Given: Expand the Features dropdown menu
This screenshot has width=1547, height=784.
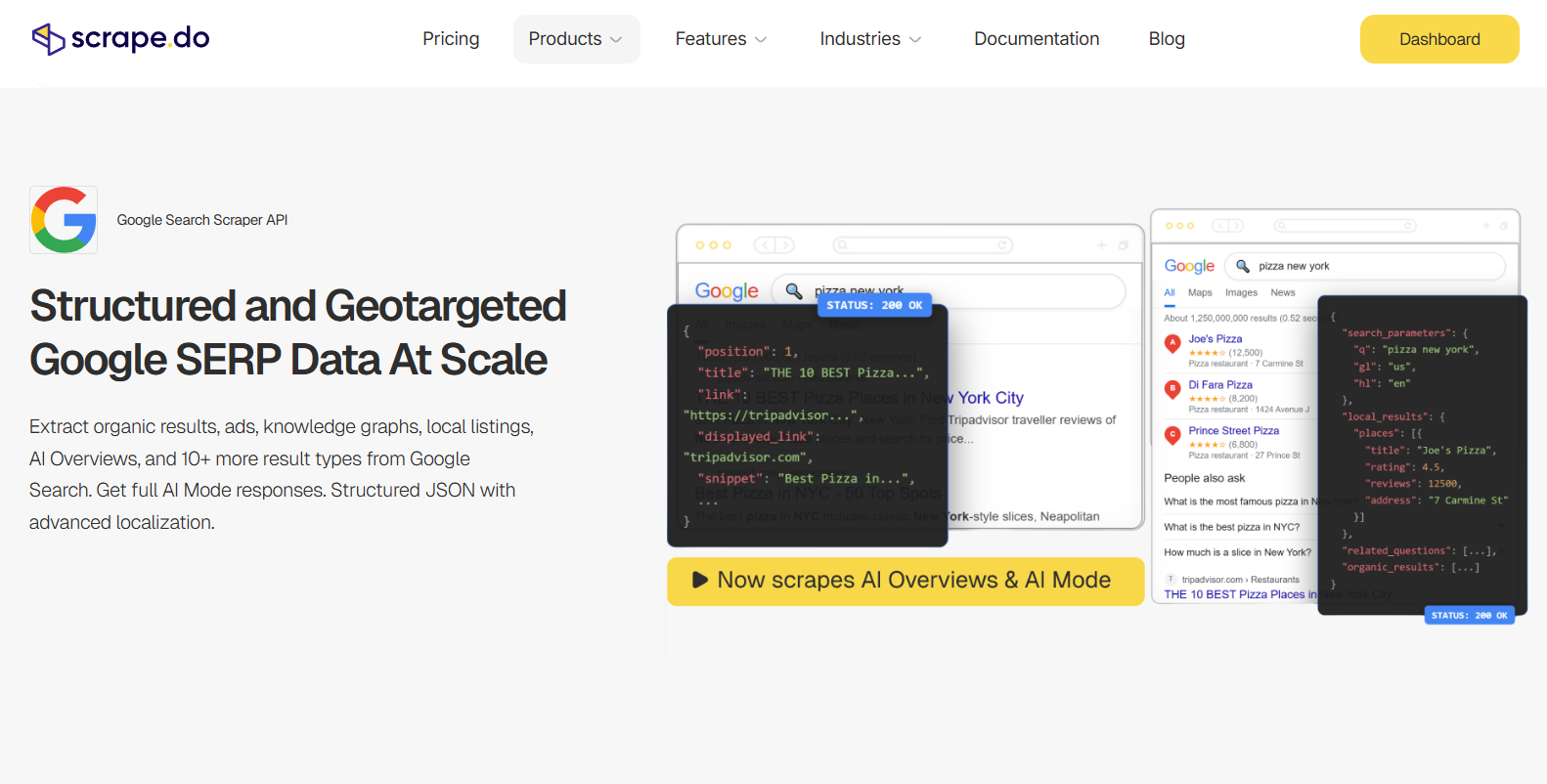Looking at the screenshot, I should (721, 39).
